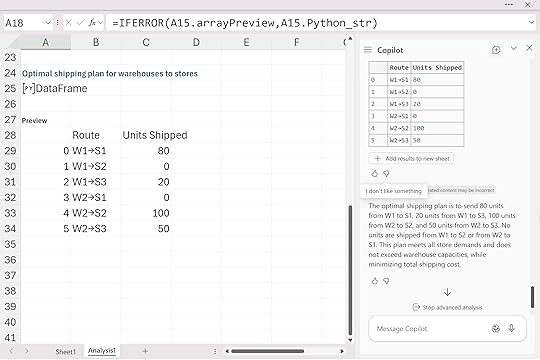Viewport: 540px width, 360px height.
Task: Go to previous sheet tab arrow
Action: pyautogui.click(x=11, y=351)
